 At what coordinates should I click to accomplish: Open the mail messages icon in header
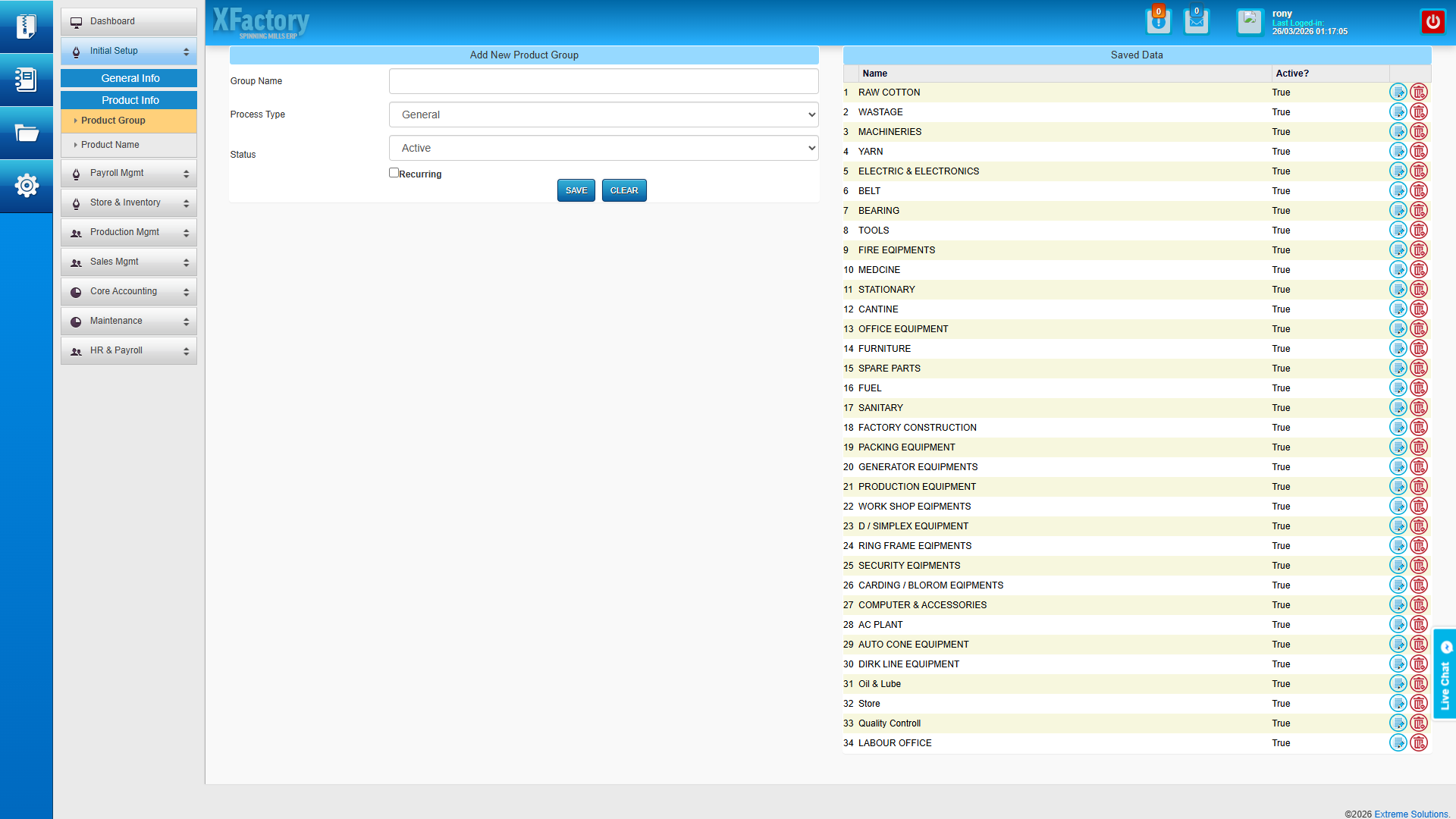tap(1196, 22)
